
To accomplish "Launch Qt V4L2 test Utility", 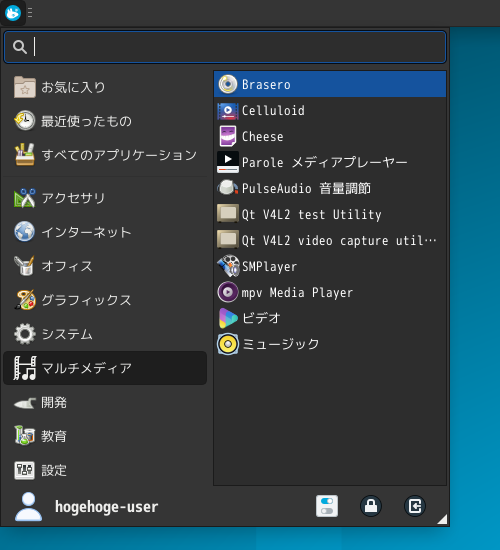I will click(330, 214).
